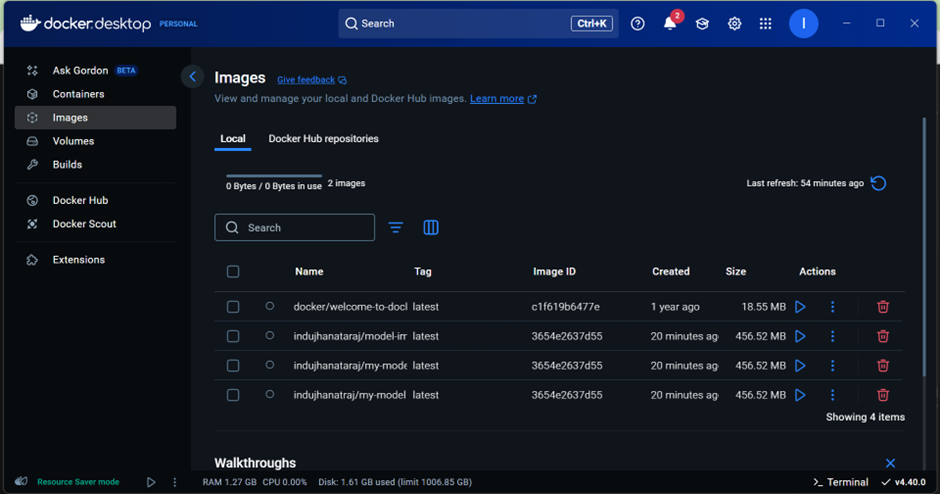The height and width of the screenshot is (494, 940).
Task: Click the images search field
Action: pyautogui.click(x=294, y=227)
